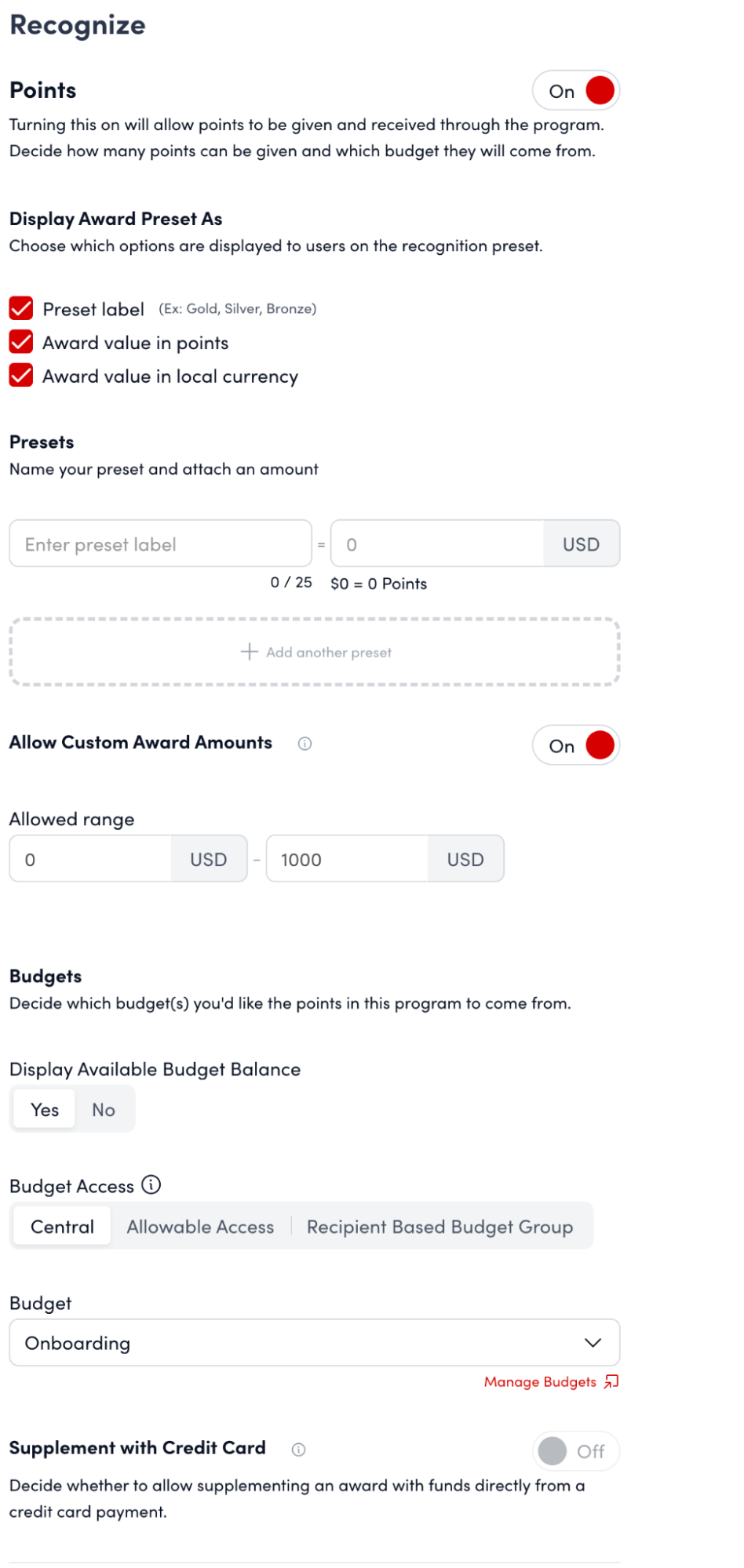Image resolution: width=744 pixels, height=1568 pixels.
Task: Click Add another preset button
Action: [315, 652]
